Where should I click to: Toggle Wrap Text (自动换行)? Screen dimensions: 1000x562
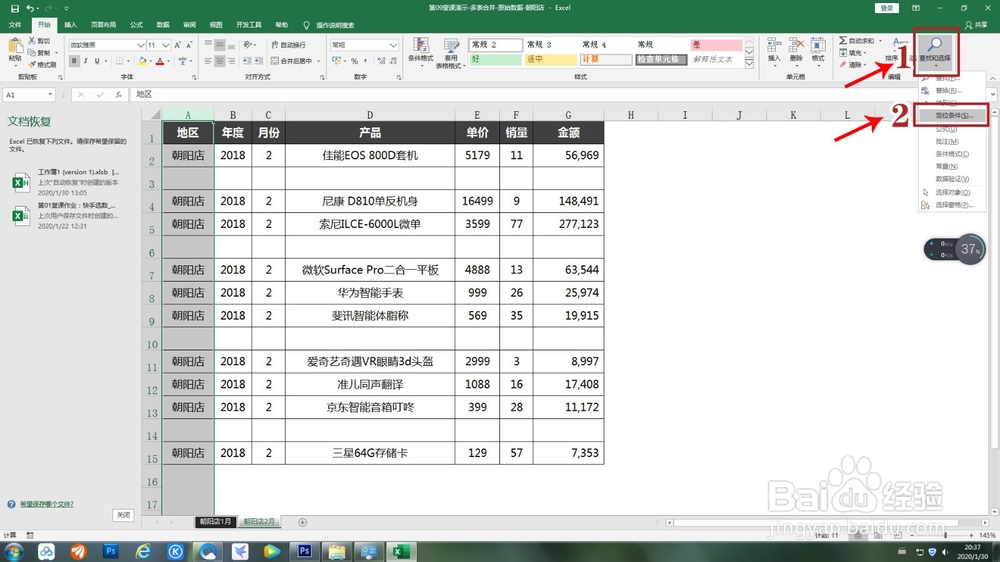(x=288, y=45)
